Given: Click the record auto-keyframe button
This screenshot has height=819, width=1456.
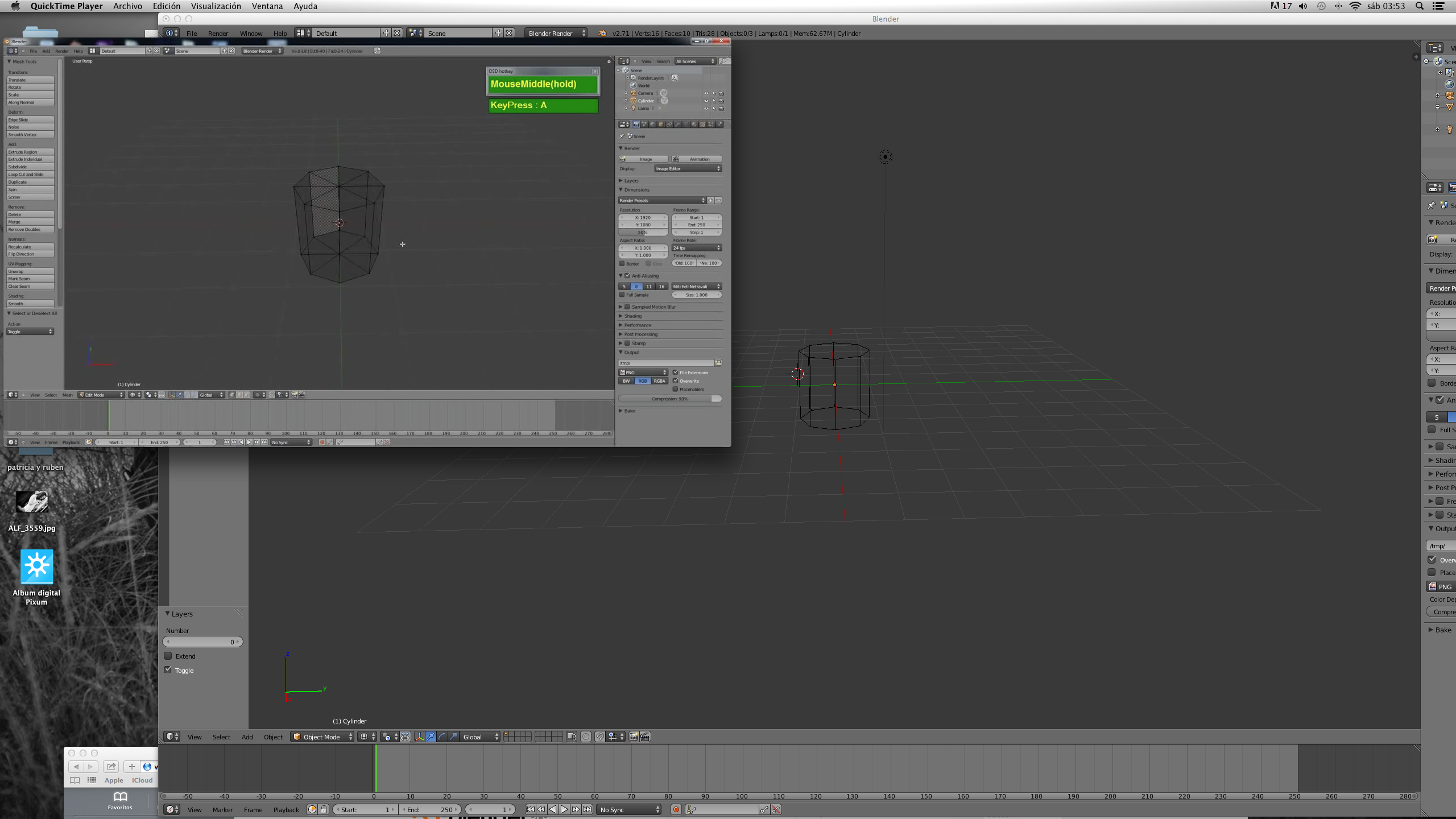Looking at the screenshot, I should tap(676, 809).
